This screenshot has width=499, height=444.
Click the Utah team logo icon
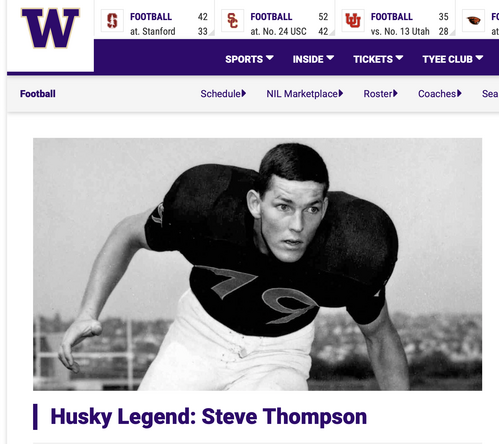pos(353,21)
